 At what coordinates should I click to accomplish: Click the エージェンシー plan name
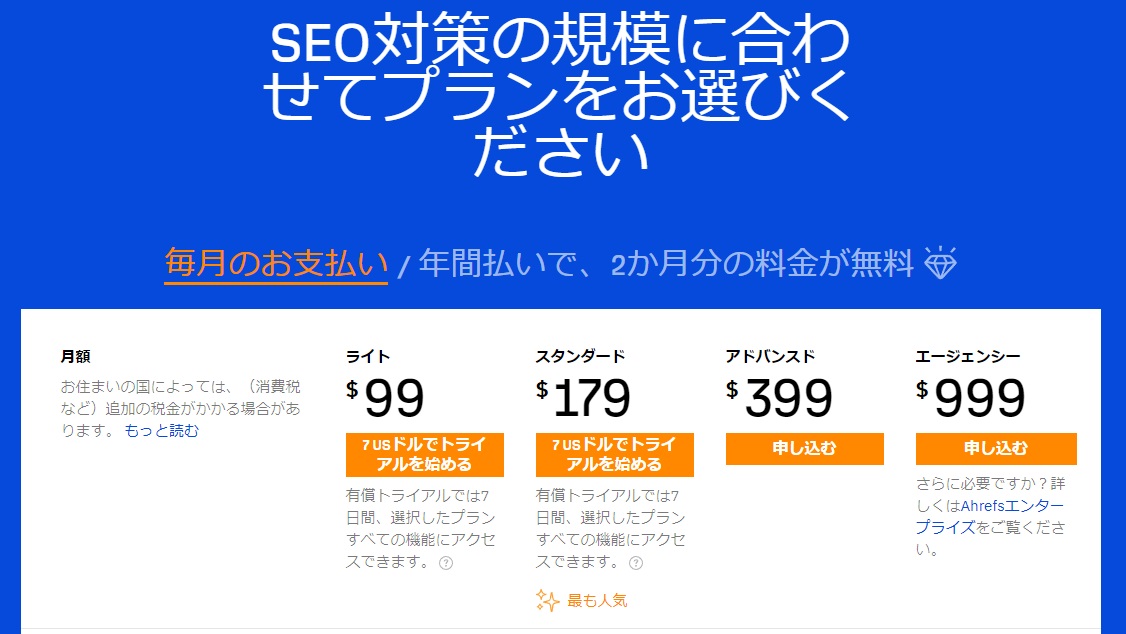(x=967, y=356)
